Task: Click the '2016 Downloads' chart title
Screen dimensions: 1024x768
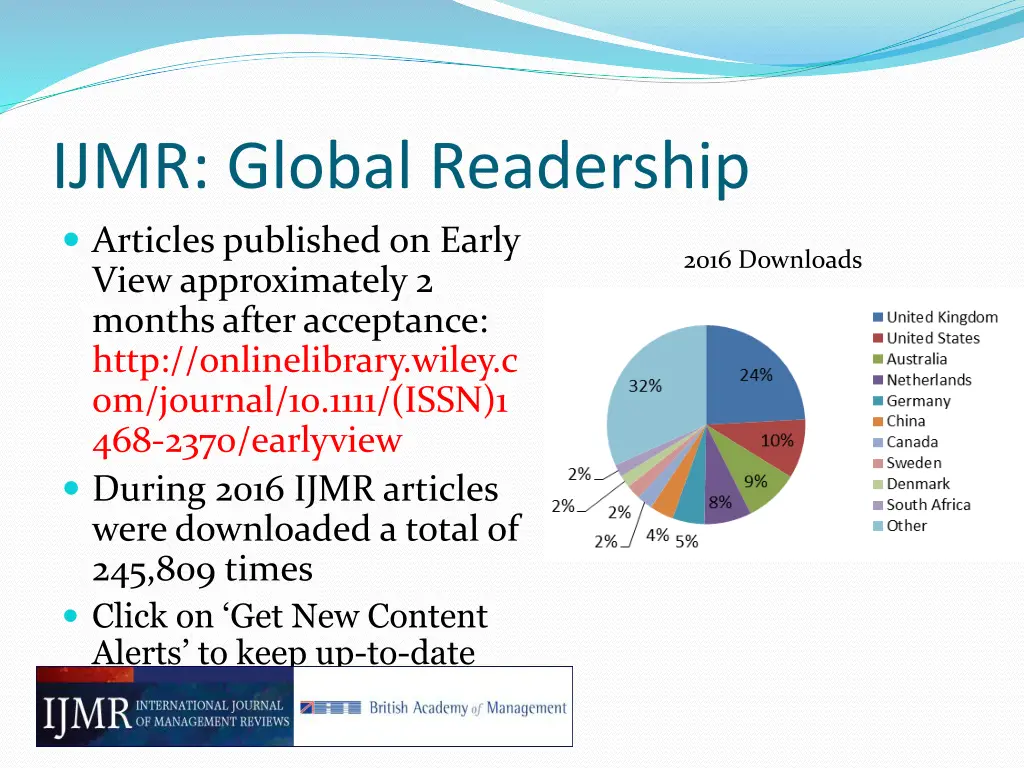Action: [x=773, y=260]
